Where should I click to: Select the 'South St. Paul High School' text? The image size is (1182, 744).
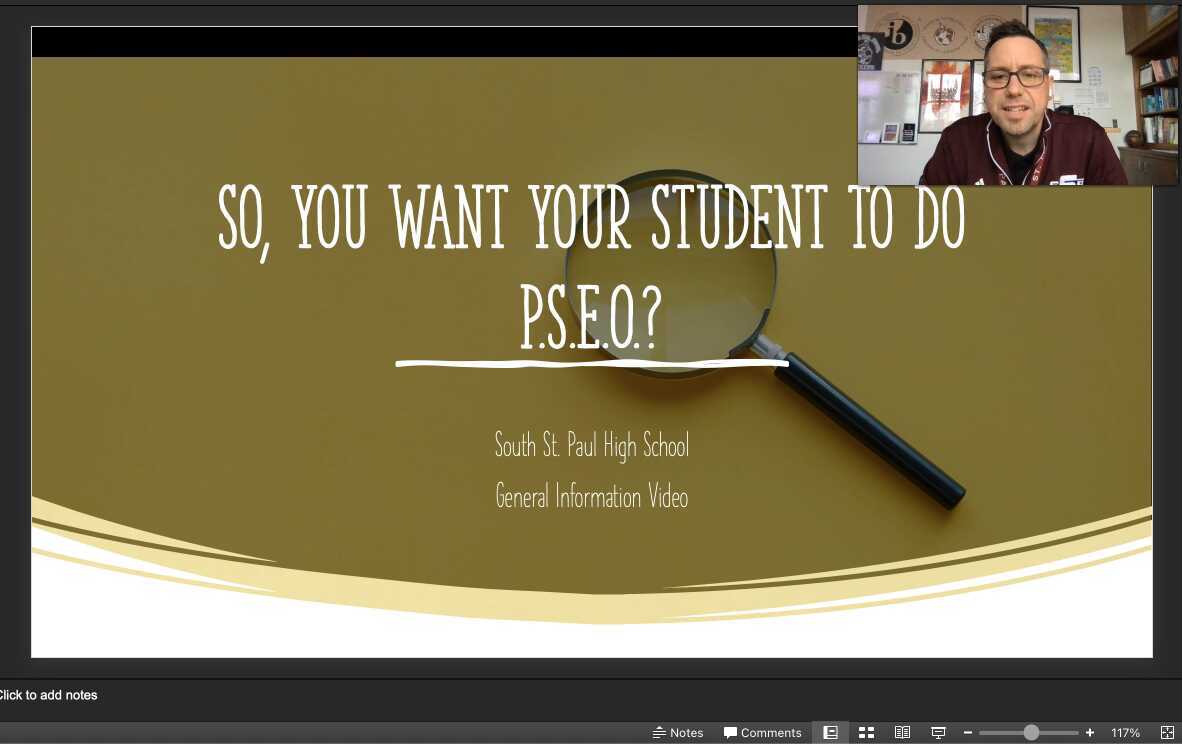coord(592,447)
